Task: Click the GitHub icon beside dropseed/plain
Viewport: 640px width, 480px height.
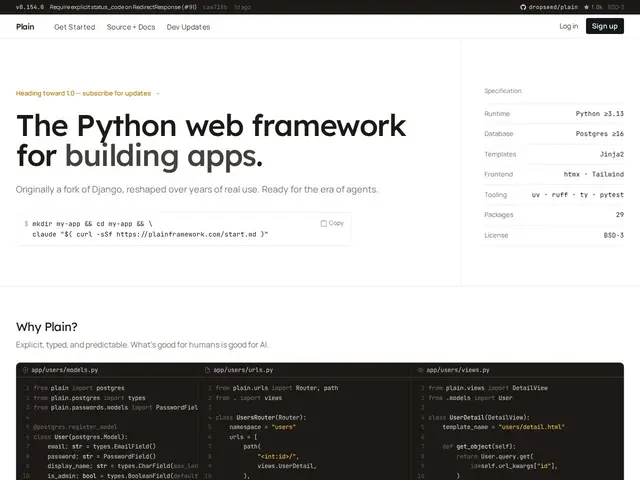Action: (x=523, y=7)
